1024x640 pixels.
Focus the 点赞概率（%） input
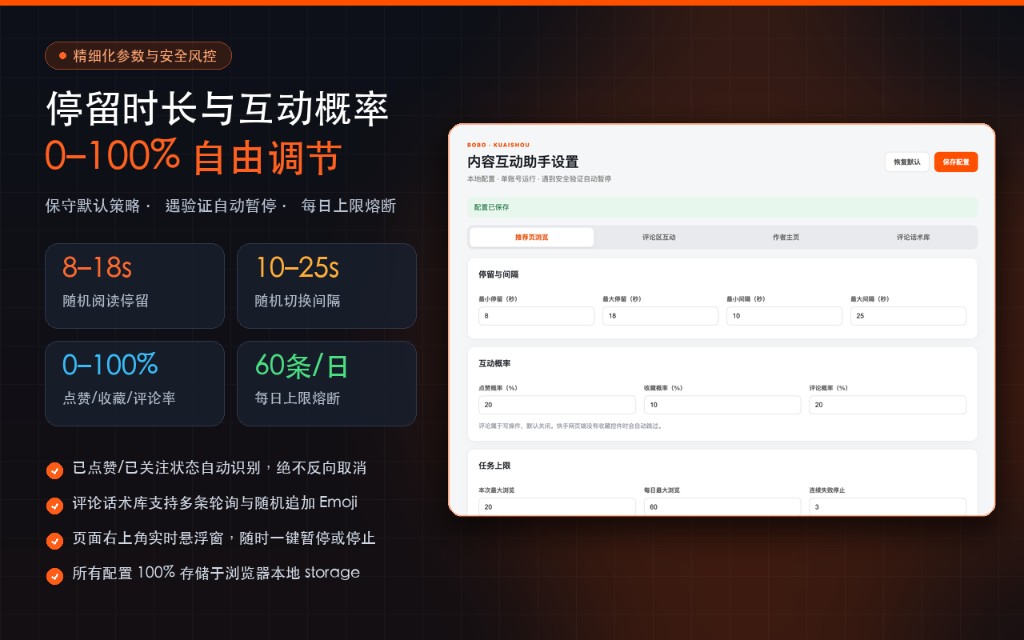coord(557,405)
